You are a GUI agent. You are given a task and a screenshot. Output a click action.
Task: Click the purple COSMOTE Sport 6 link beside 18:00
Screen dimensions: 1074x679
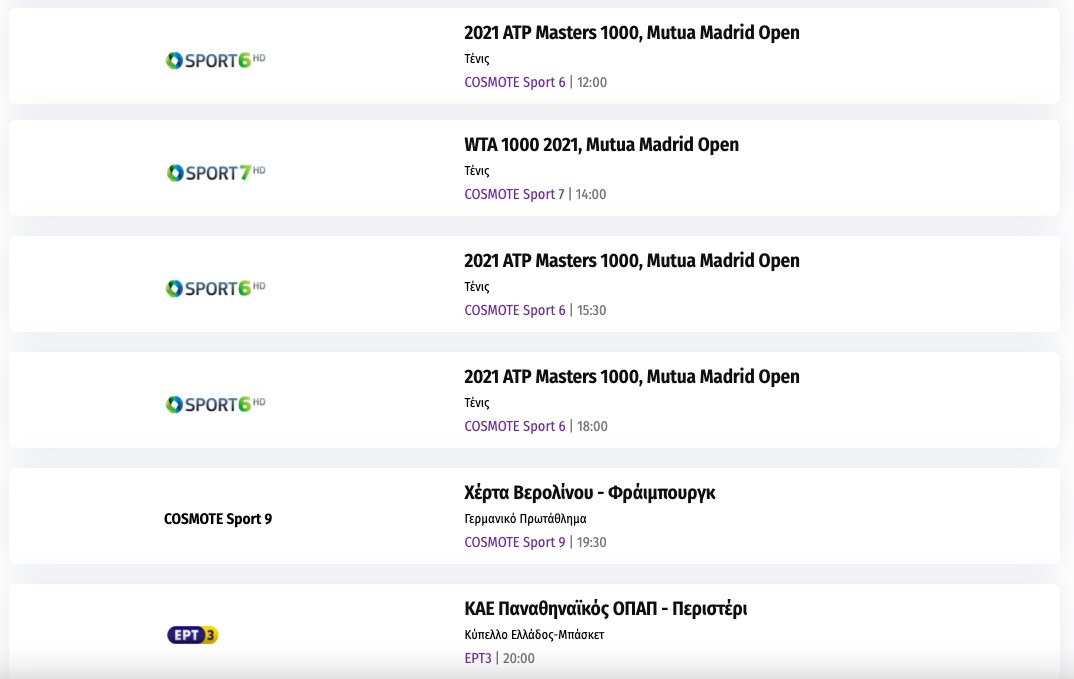(x=514, y=426)
